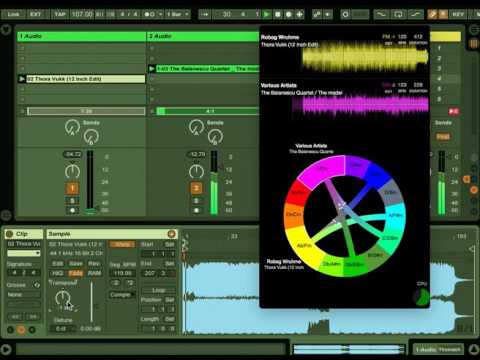This screenshot has width=480, height=360.
Task: Click the Session view selector icon at top right
Action: 474,44
